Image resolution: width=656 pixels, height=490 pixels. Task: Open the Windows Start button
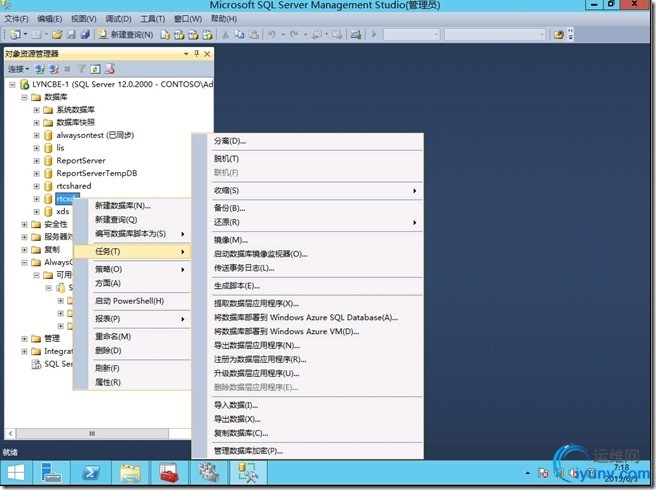(16, 473)
